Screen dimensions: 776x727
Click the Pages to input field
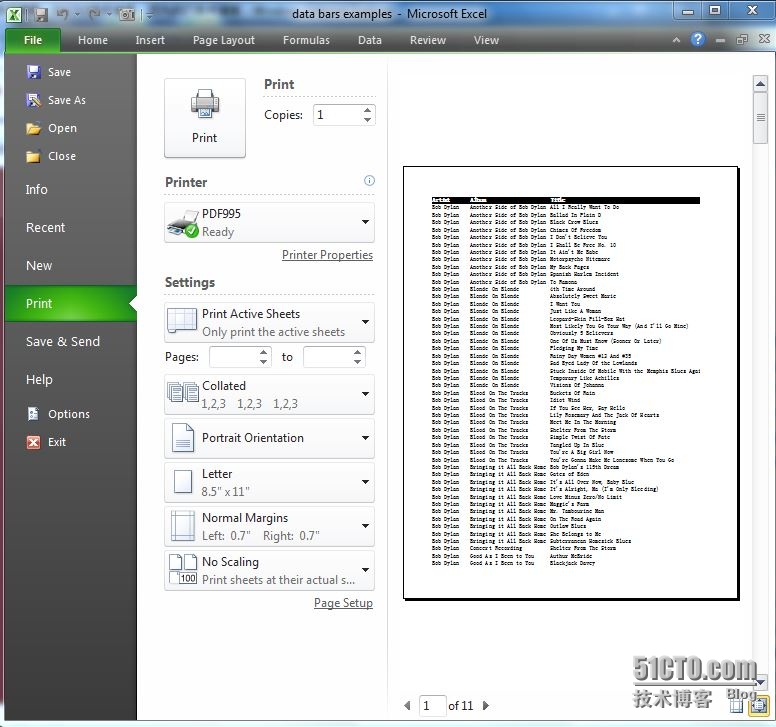328,357
